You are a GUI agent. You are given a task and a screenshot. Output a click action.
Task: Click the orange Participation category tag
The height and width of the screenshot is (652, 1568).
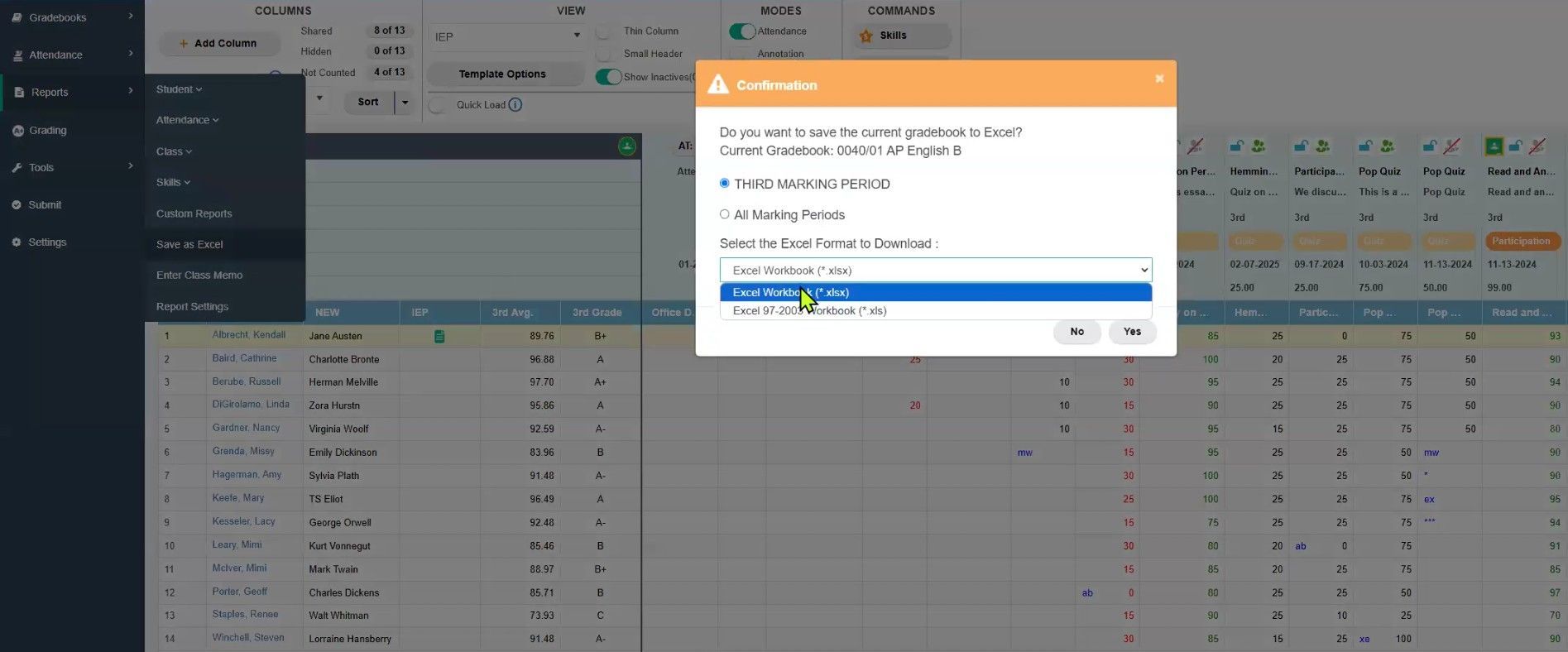(x=1521, y=242)
